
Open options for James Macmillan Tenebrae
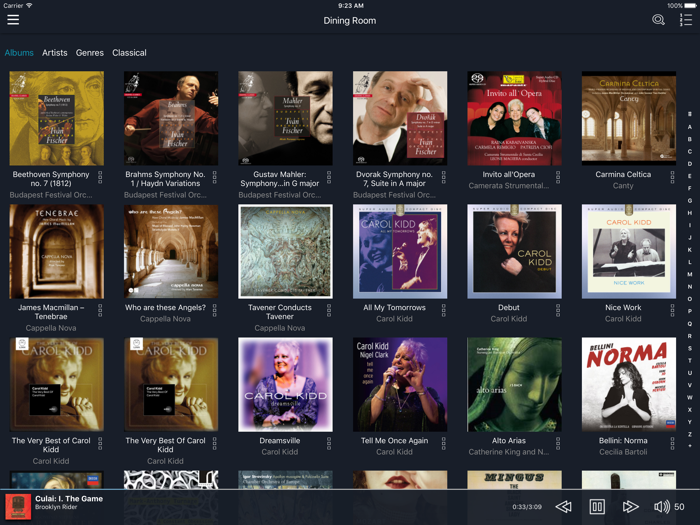point(100,310)
